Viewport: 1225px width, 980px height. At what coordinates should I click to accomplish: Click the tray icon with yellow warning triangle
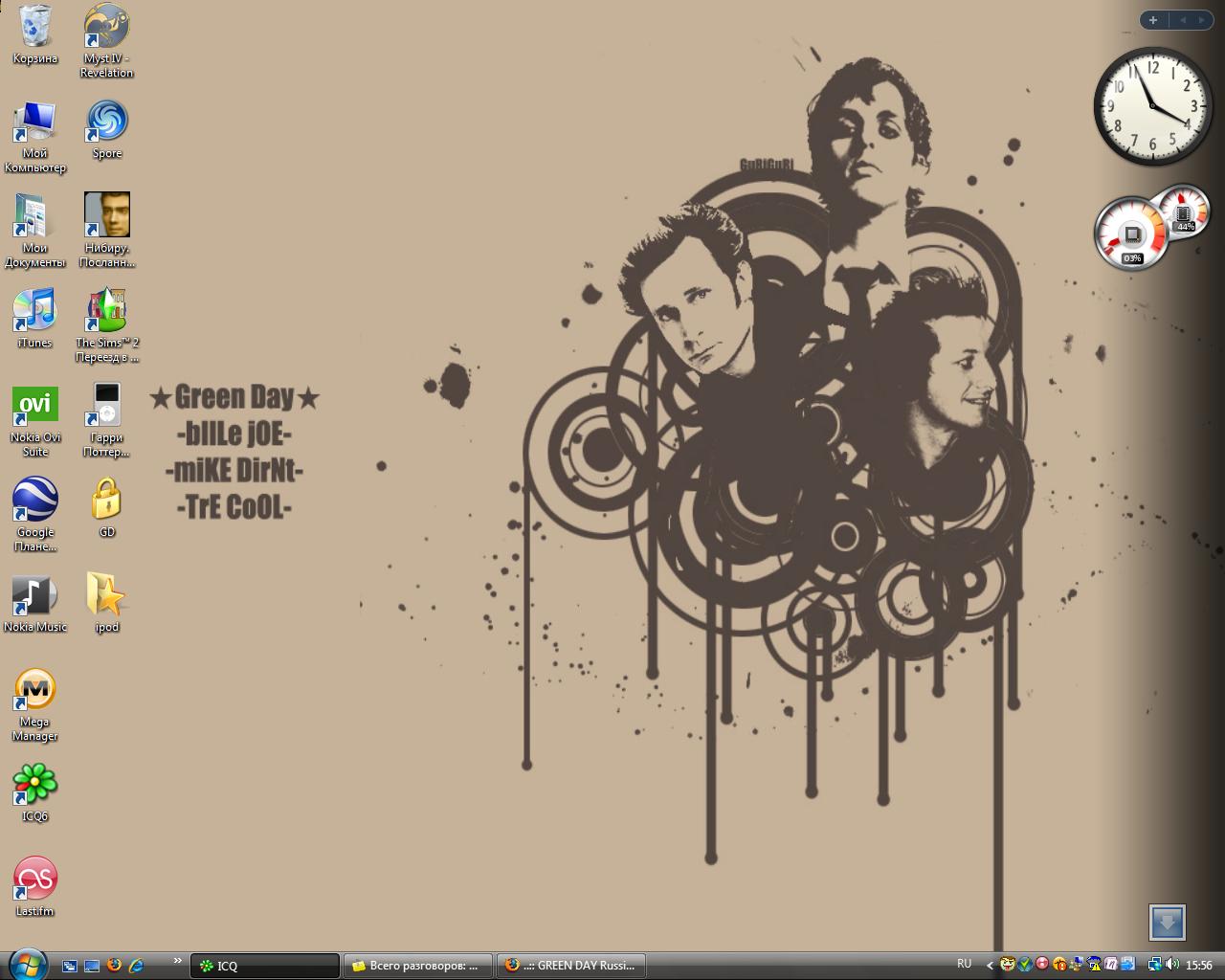(1094, 965)
